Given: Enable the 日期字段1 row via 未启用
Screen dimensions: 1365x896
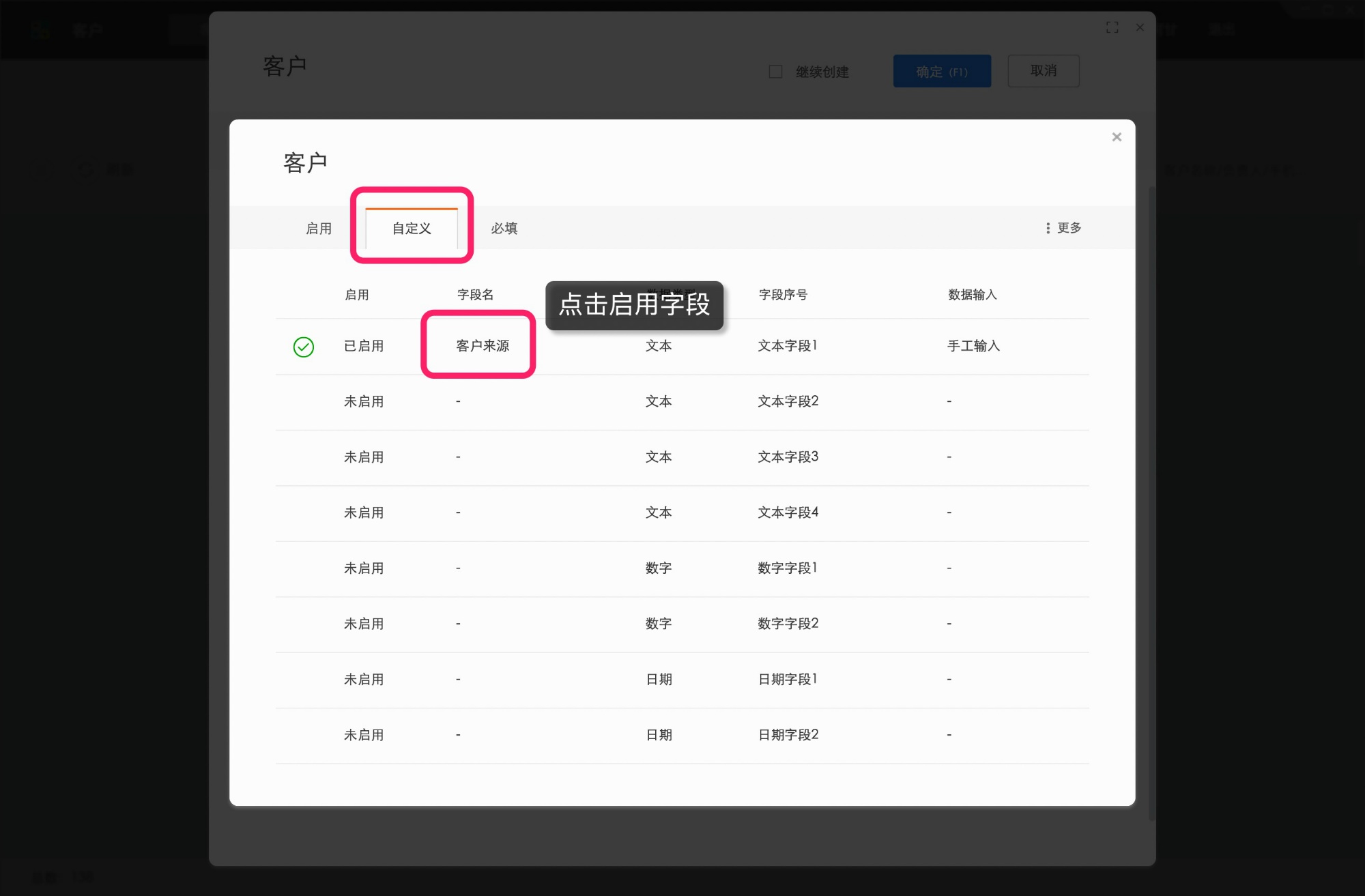Looking at the screenshot, I should (364, 680).
